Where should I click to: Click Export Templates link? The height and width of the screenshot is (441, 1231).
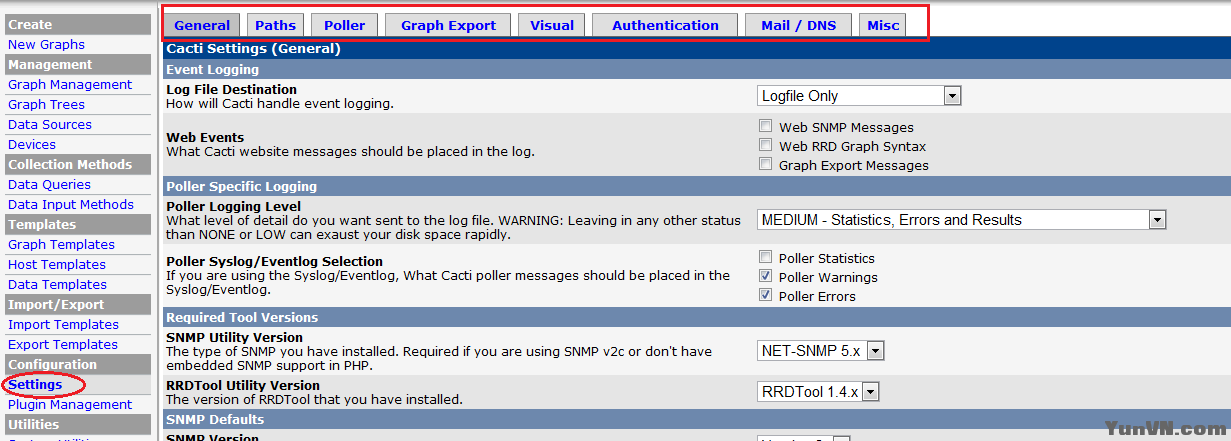(63, 344)
